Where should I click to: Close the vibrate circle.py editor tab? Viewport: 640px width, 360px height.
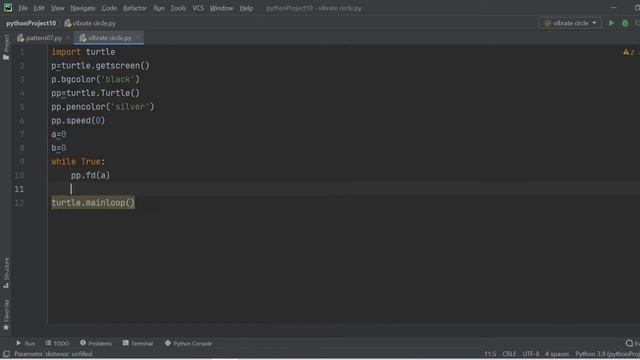138,38
